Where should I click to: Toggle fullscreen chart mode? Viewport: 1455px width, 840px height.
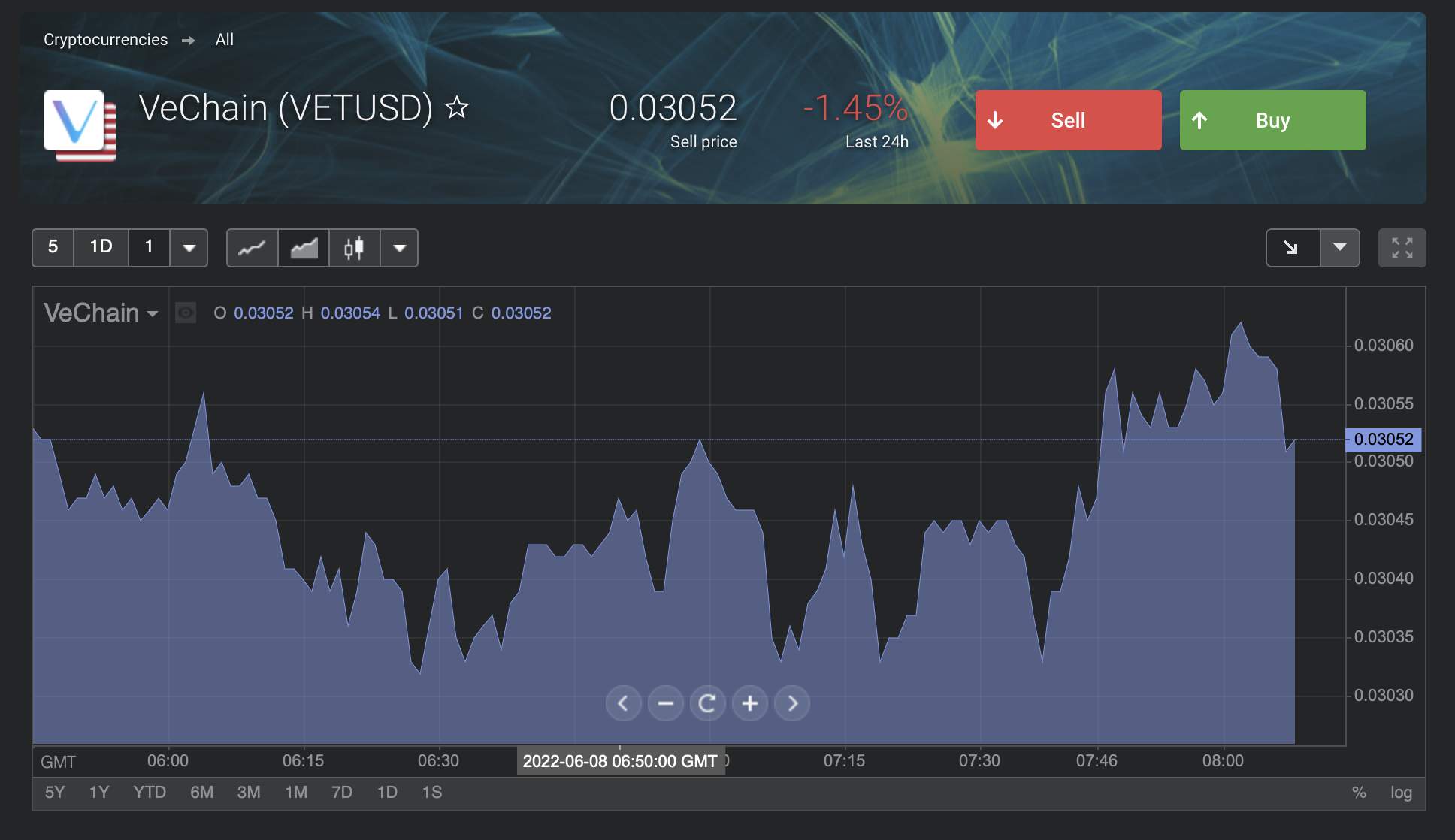1402,247
